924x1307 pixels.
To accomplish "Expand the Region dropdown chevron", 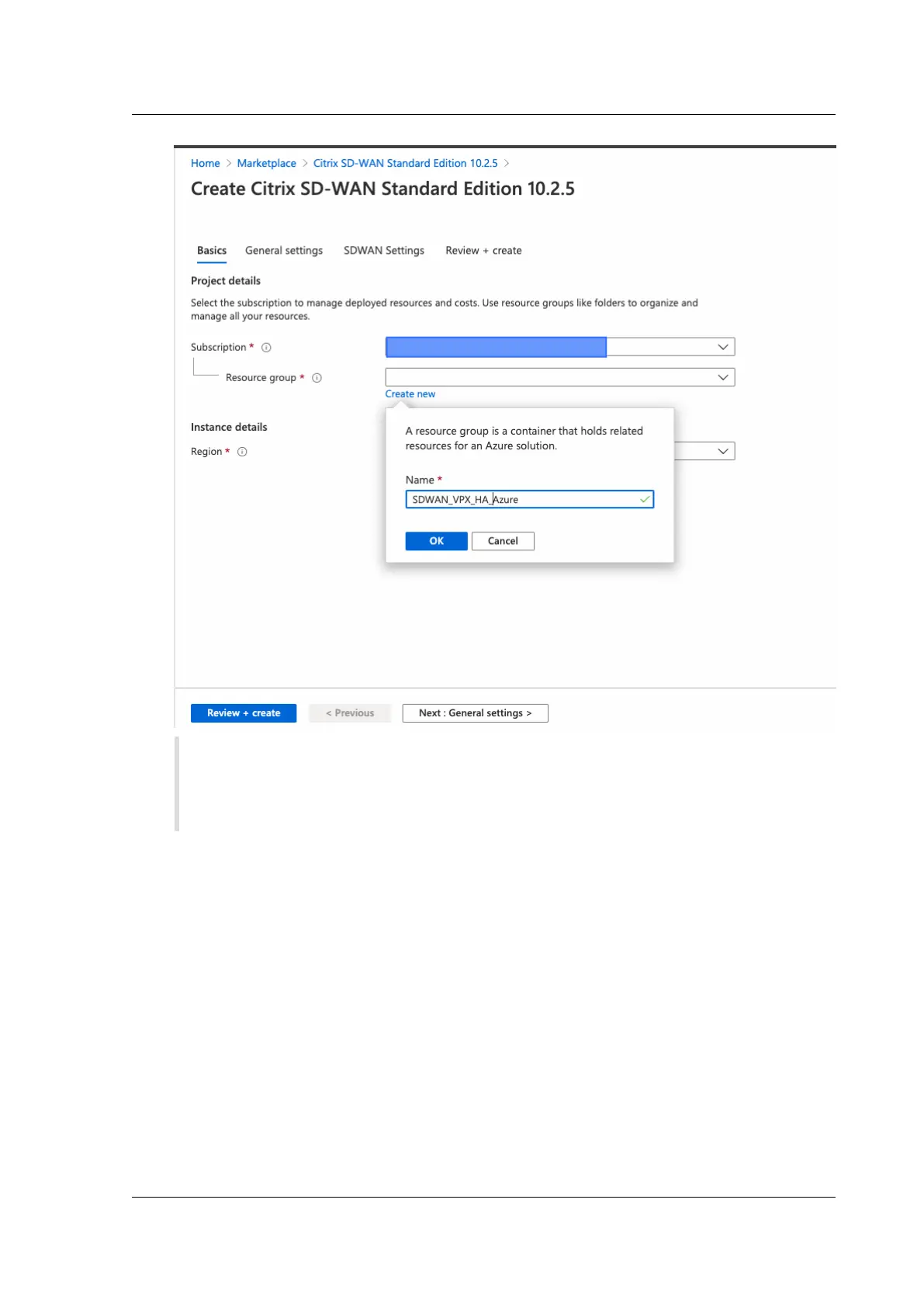I will [722, 451].
